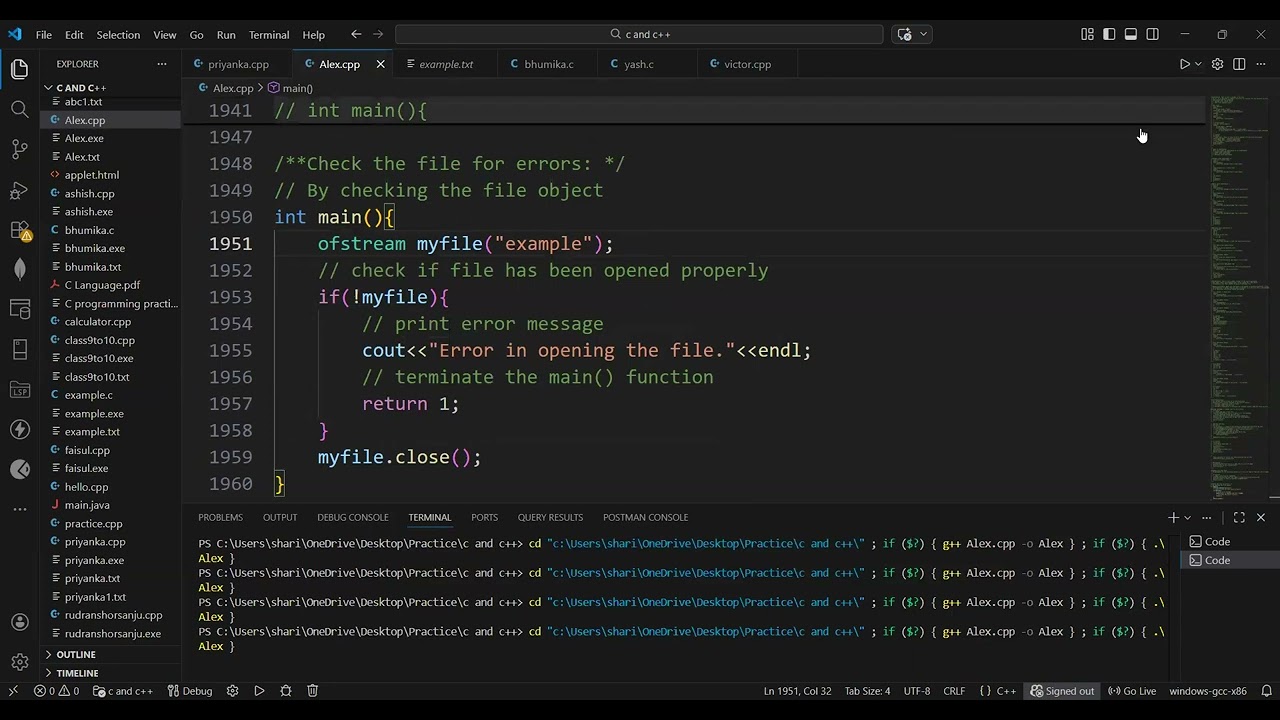Open the Accounts icon in activity bar

(x=19, y=622)
